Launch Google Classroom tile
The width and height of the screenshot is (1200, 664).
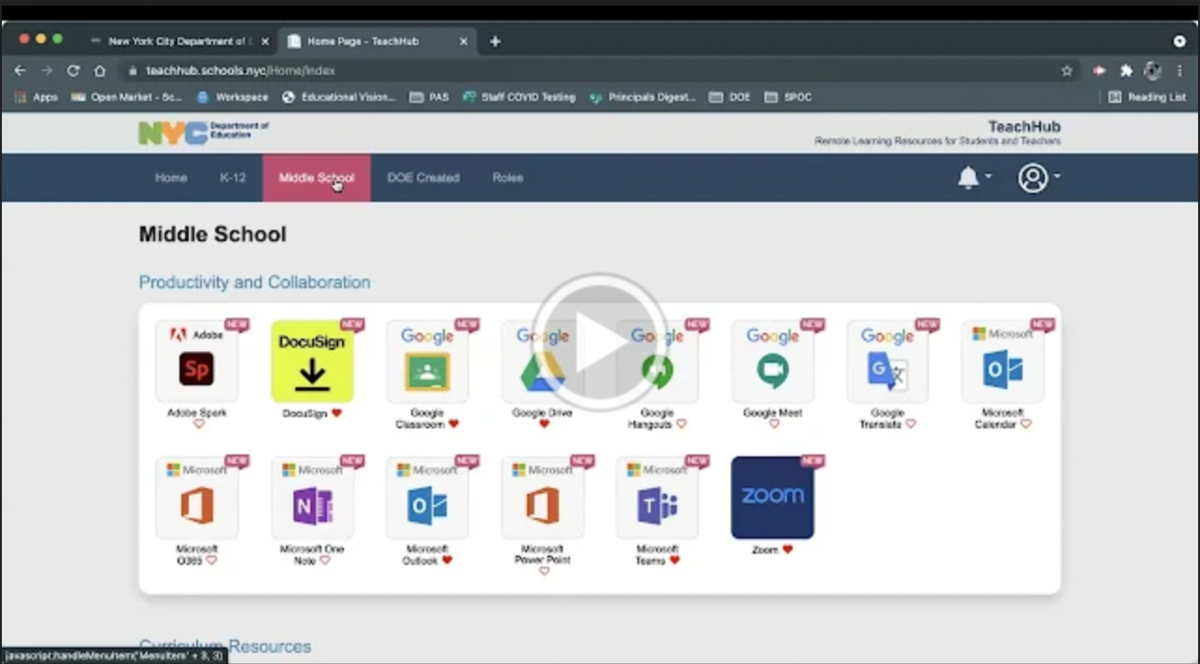[427, 362]
